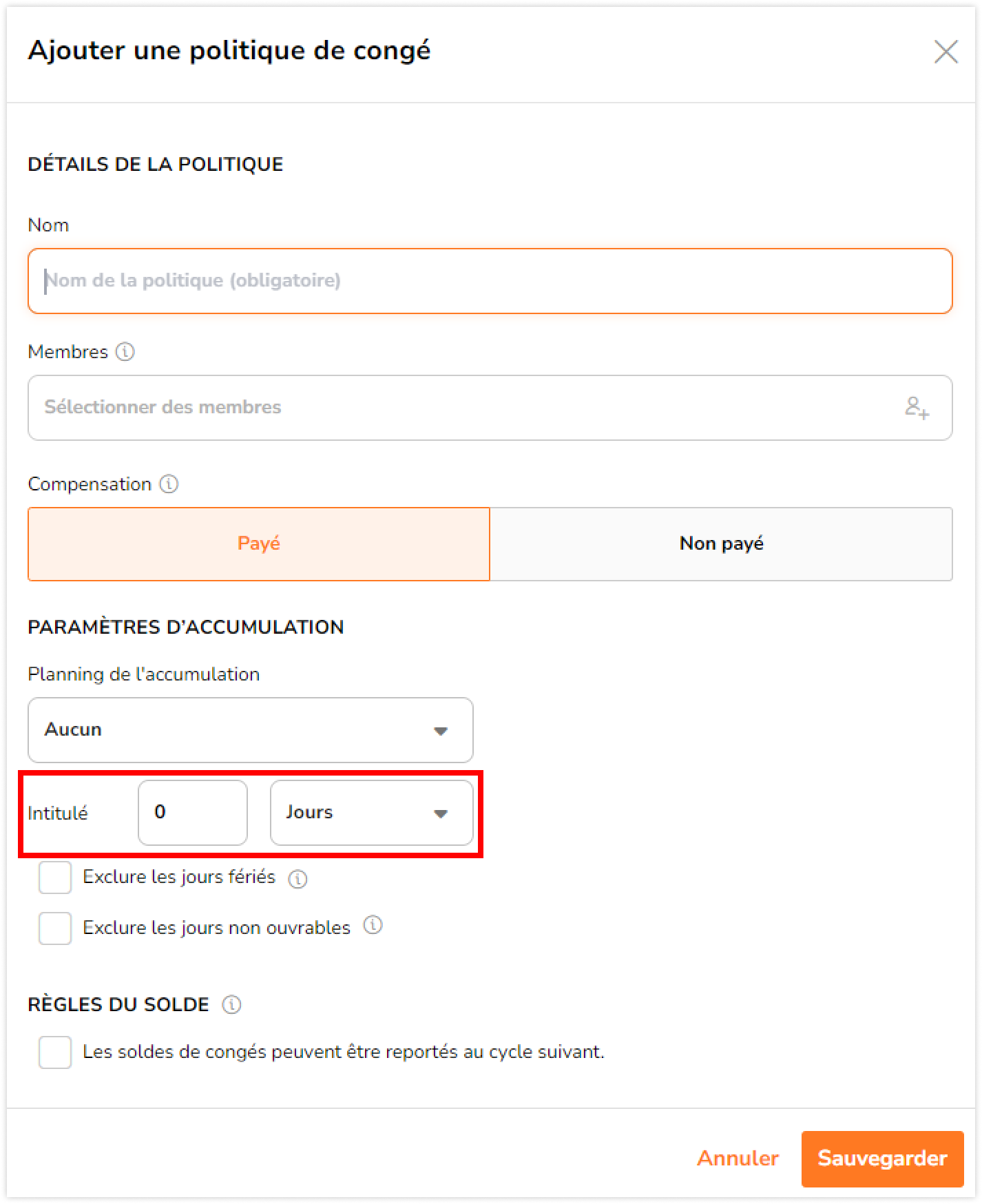Click the Sélectionner des membres field
Image resolution: width=982 pixels, height=1204 pixels.
tap(490, 408)
